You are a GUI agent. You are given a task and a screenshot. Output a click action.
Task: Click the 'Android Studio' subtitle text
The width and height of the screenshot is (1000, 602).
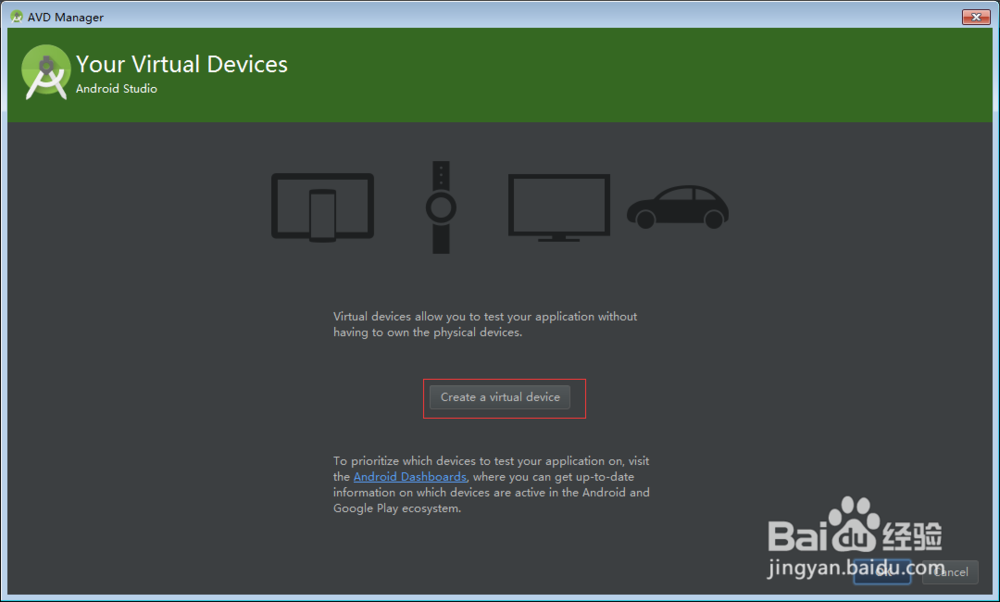click(117, 89)
